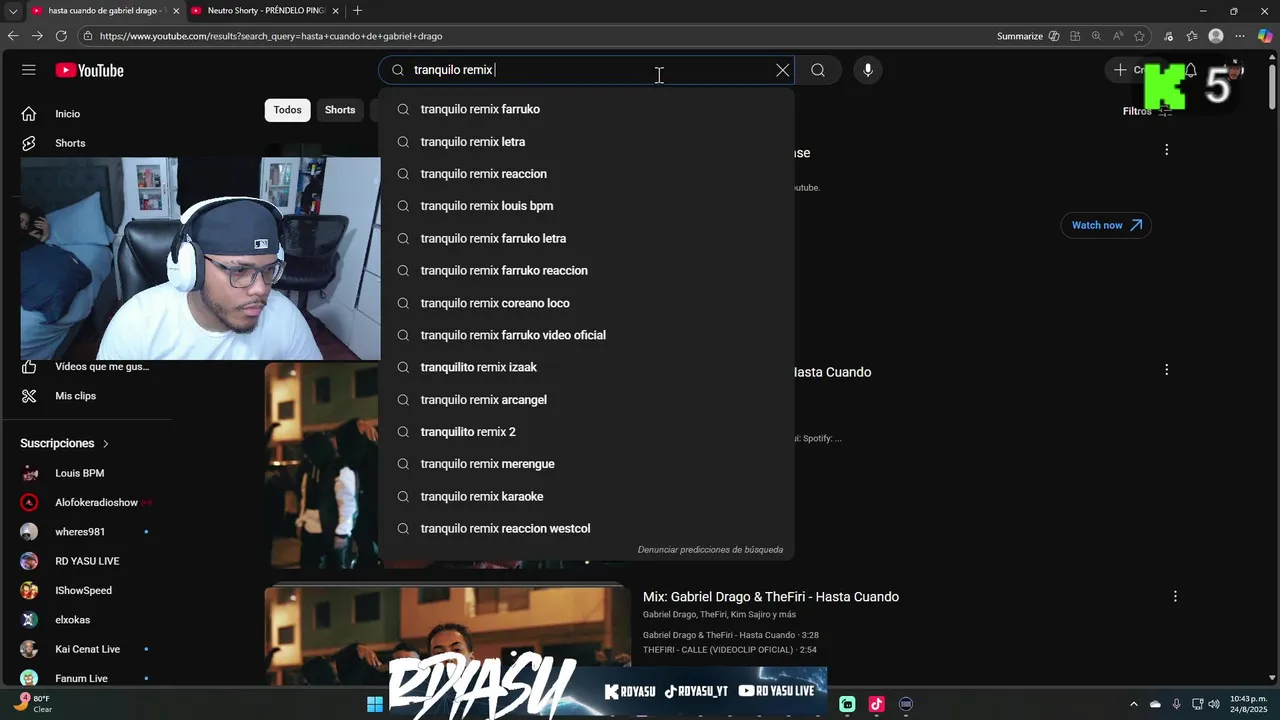This screenshot has height=720, width=1280.
Task: Open Edge profile avatar
Action: (x=1216, y=36)
